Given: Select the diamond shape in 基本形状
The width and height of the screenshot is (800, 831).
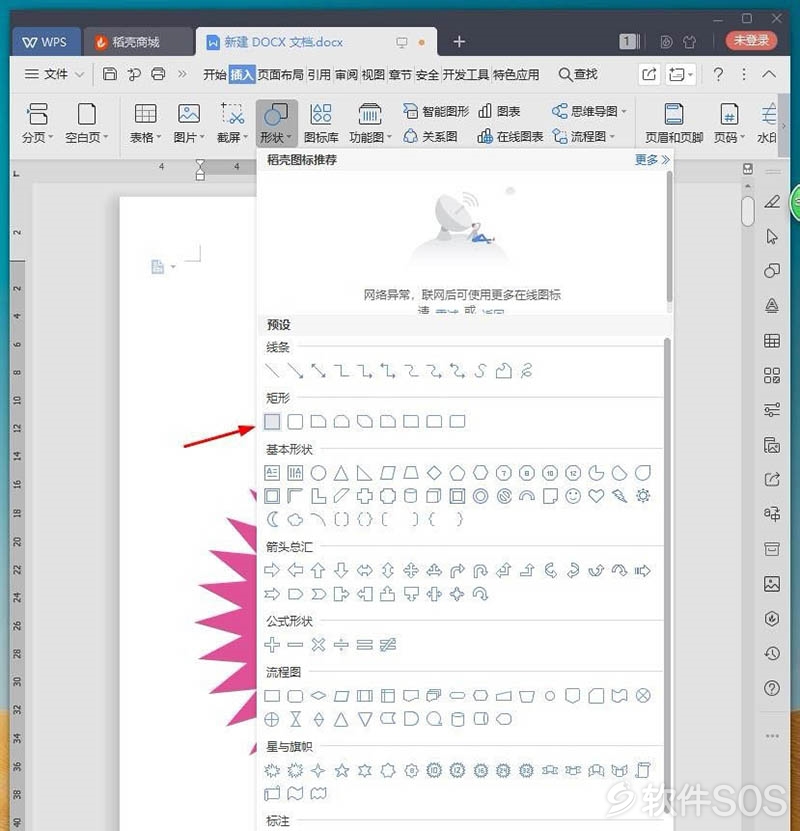Looking at the screenshot, I should [x=434, y=472].
